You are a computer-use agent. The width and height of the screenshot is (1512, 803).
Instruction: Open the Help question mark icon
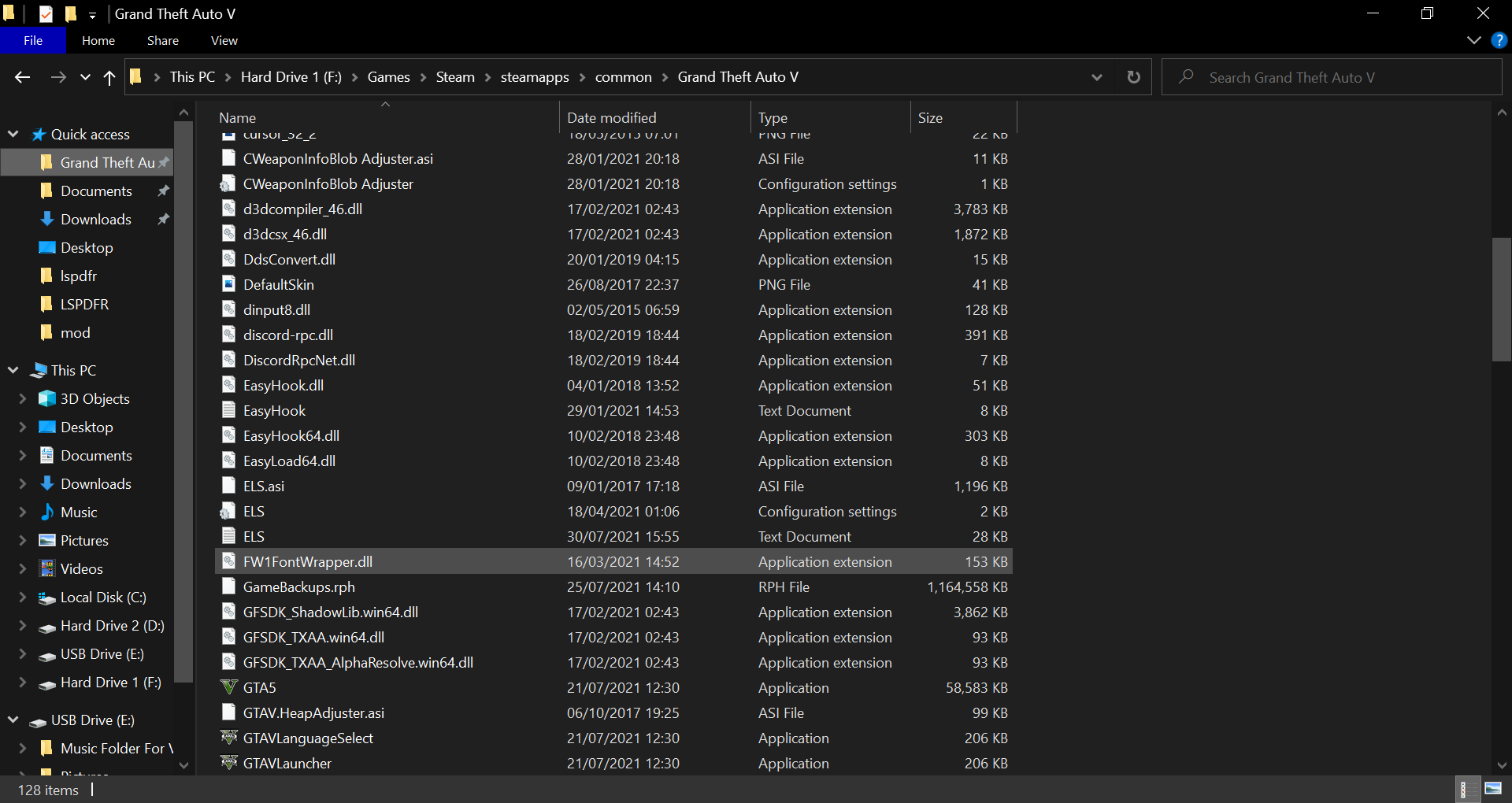click(x=1499, y=40)
